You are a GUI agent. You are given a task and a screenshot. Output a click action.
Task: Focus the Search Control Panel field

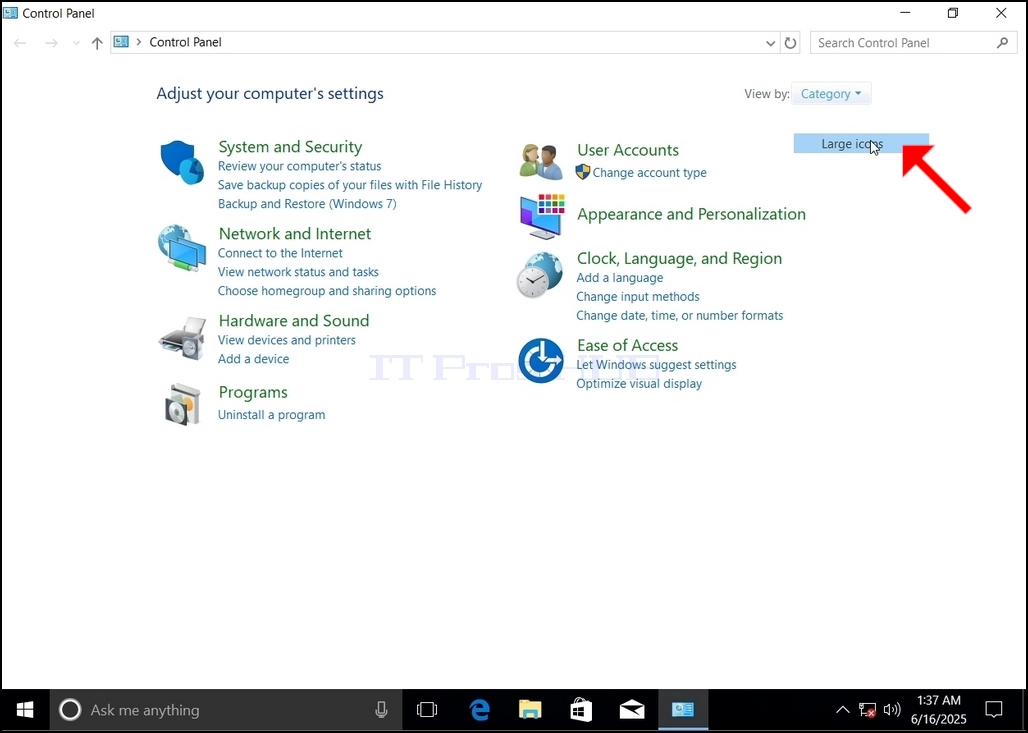[913, 43]
